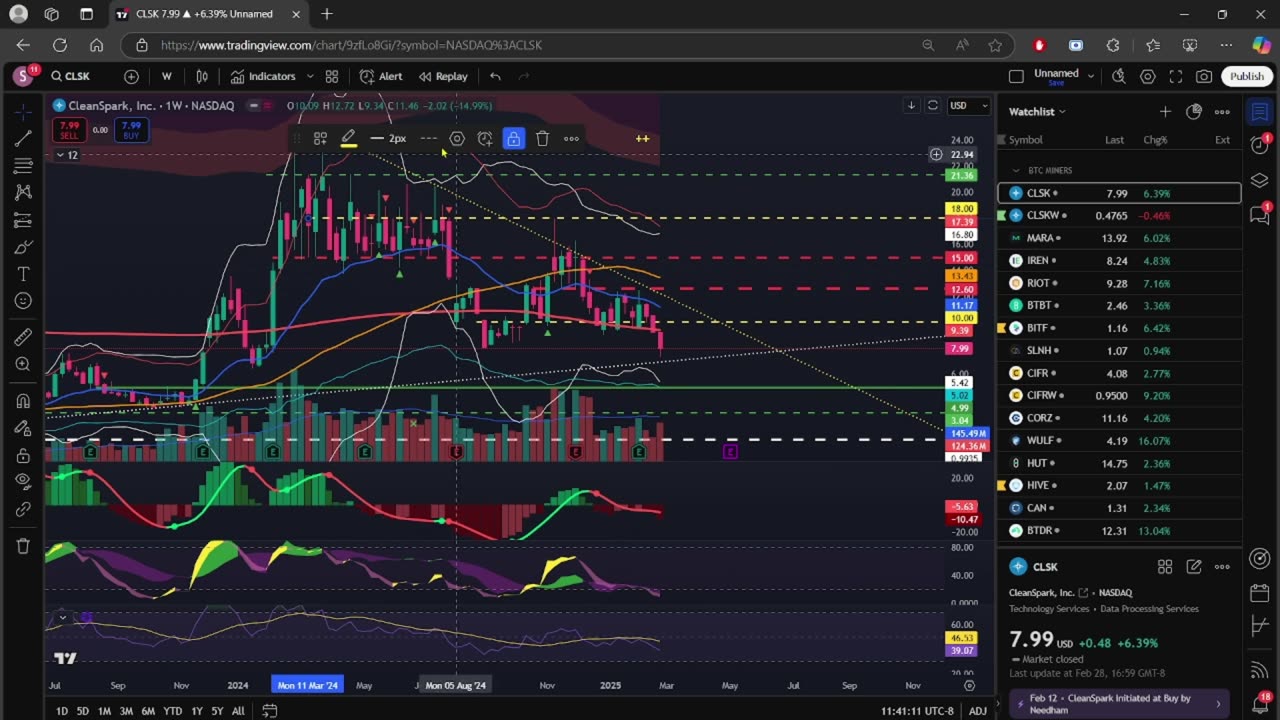Open advanced view pie chart icon in watchlist
The width and height of the screenshot is (1280, 720).
tap(1193, 112)
